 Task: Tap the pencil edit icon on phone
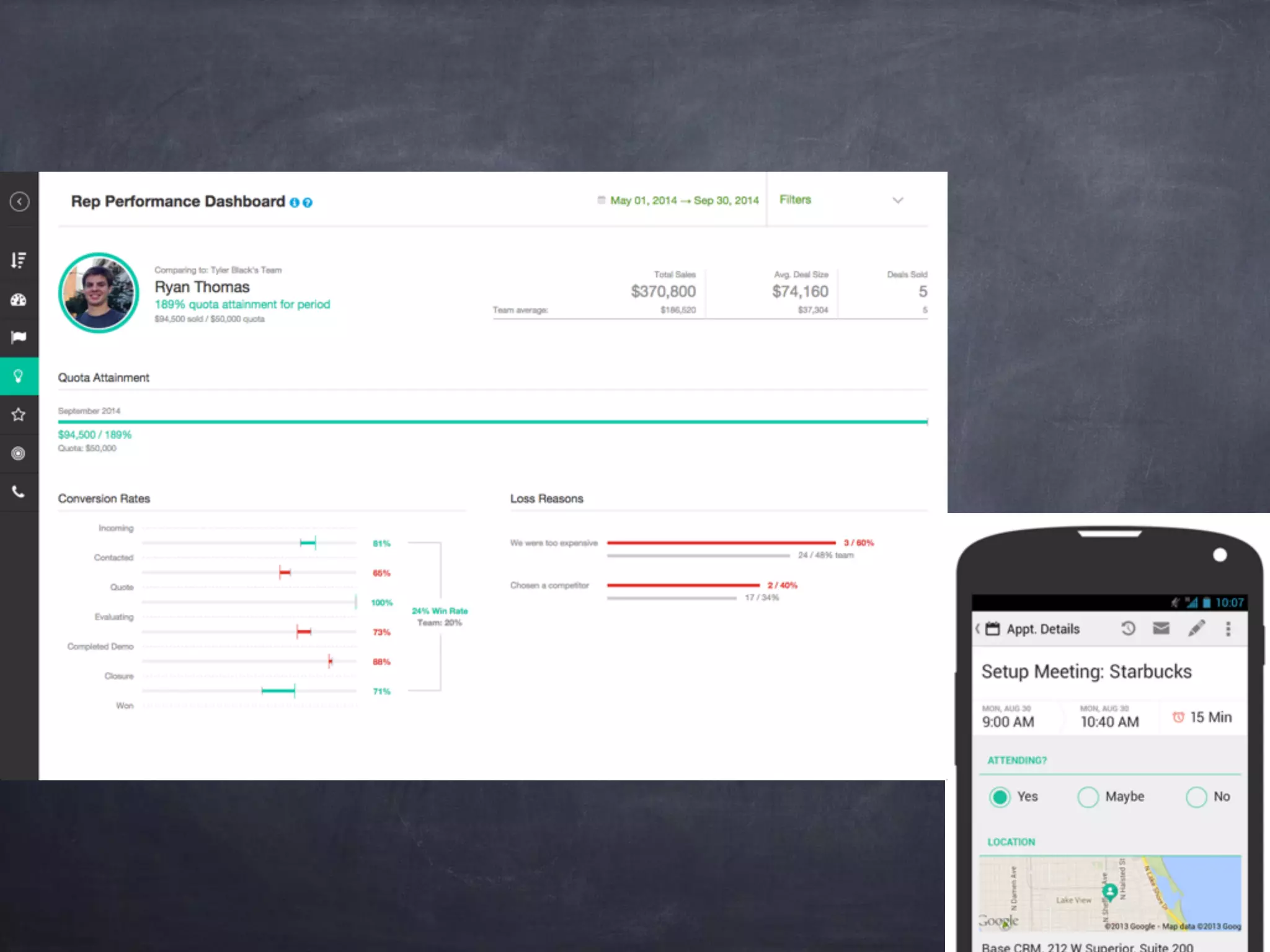(1196, 628)
